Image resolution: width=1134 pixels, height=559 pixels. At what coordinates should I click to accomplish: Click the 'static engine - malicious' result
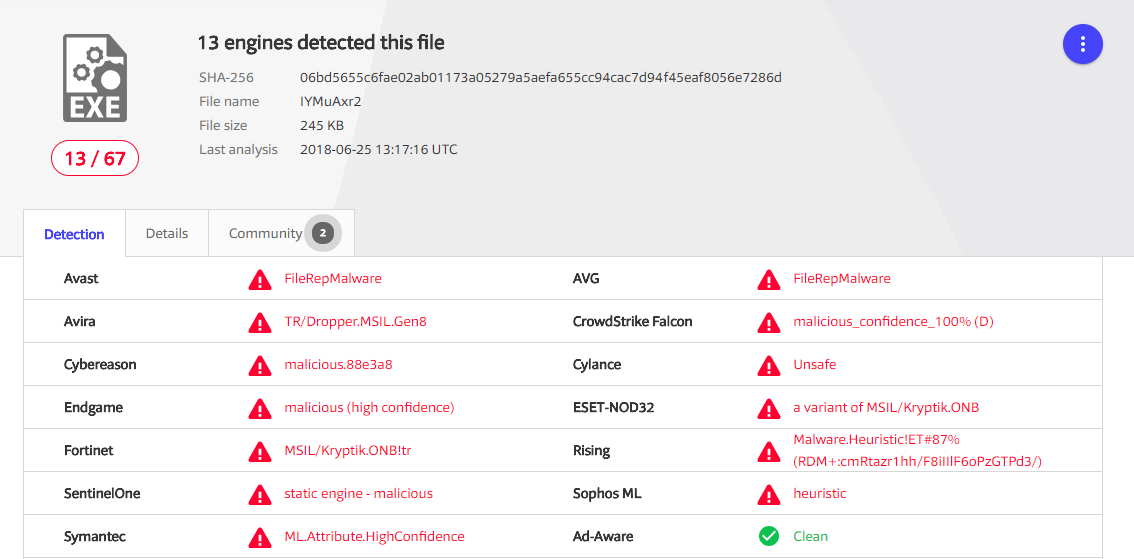pyautogui.click(x=359, y=494)
